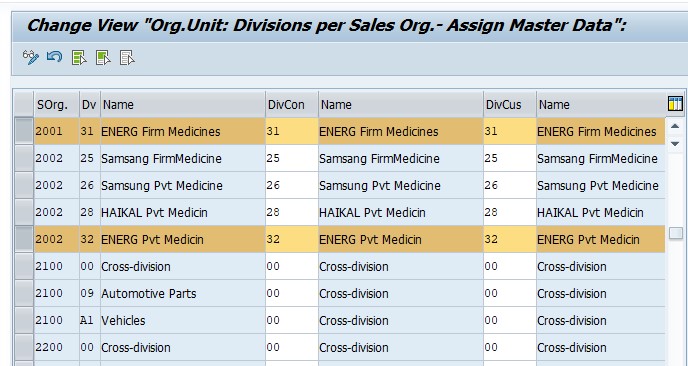688x366 pixels.
Task: Click the Deselect All toolbar icon
Action: (x=127, y=57)
